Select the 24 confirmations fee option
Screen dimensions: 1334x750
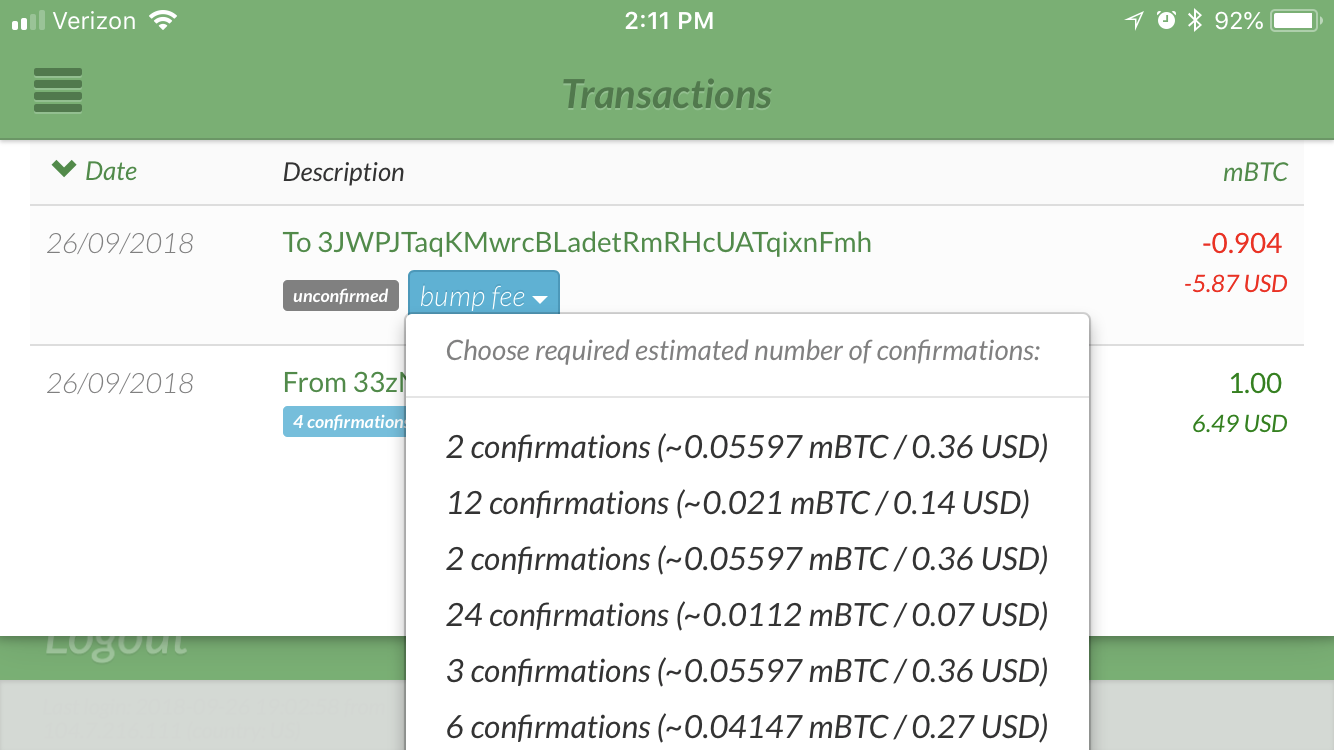click(x=747, y=615)
